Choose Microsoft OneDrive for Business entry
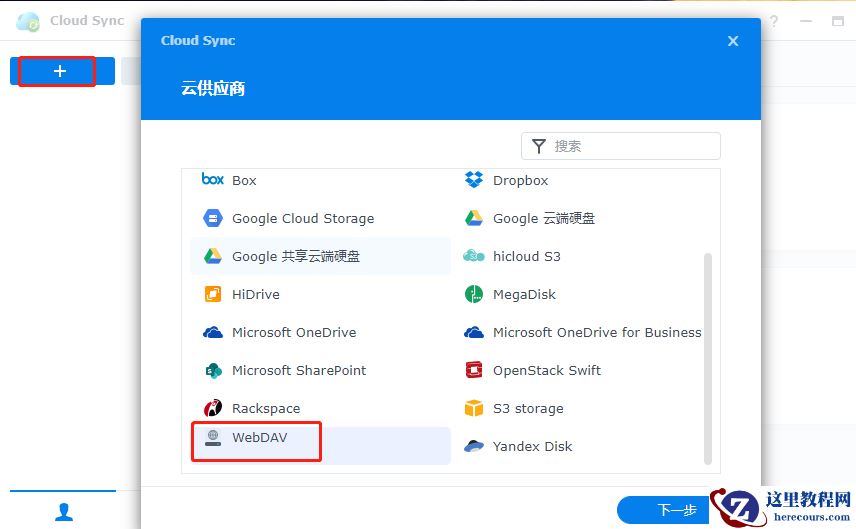The image size is (856, 529). point(597,332)
